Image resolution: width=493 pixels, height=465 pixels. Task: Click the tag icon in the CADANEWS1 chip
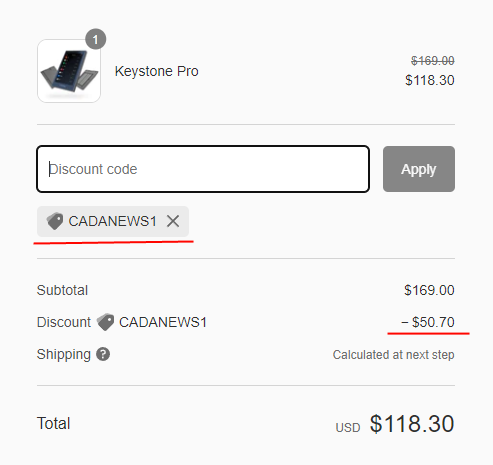(x=55, y=221)
